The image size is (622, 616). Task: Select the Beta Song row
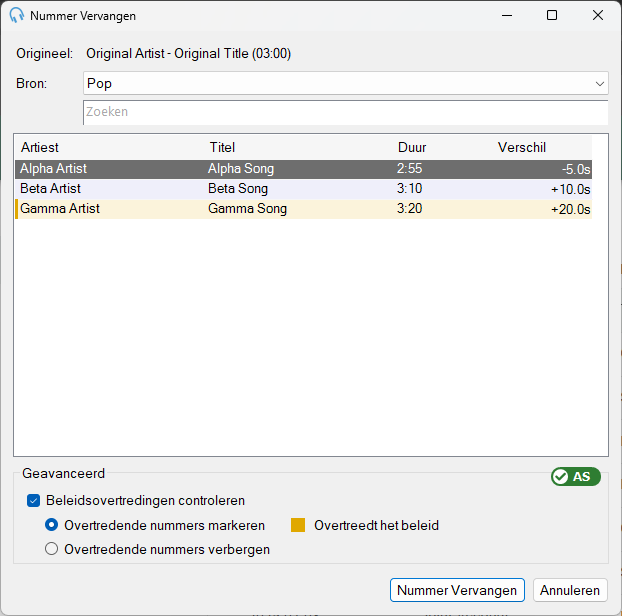click(x=303, y=189)
